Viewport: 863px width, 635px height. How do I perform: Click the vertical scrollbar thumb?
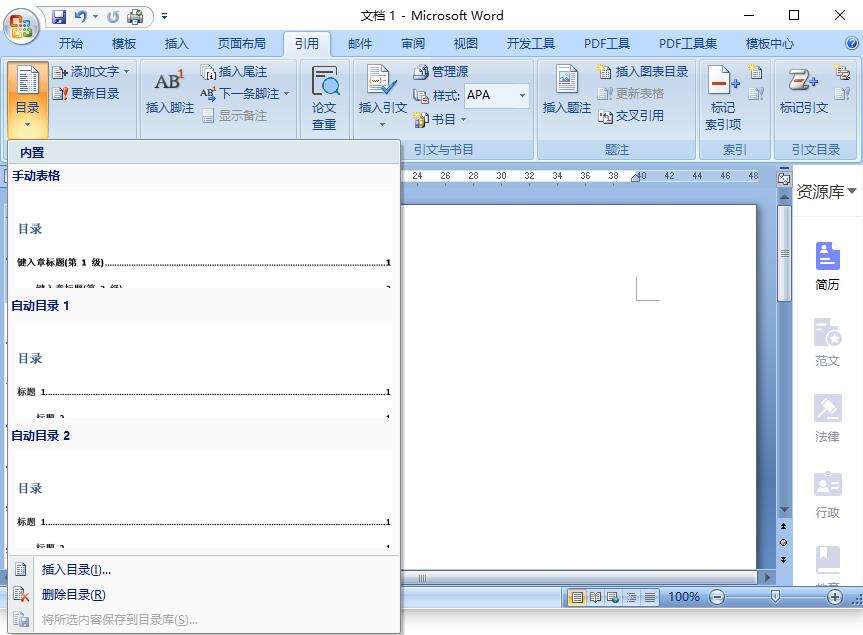click(x=785, y=253)
